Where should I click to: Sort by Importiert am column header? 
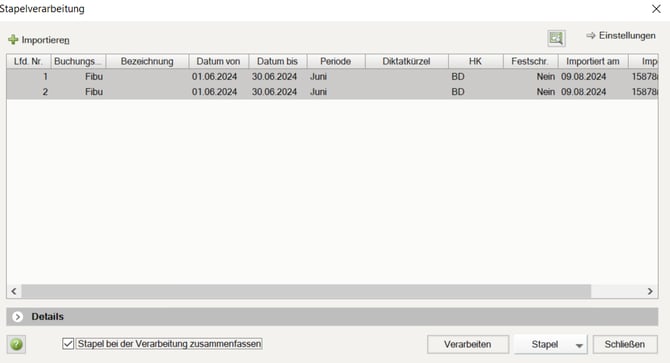click(593, 61)
